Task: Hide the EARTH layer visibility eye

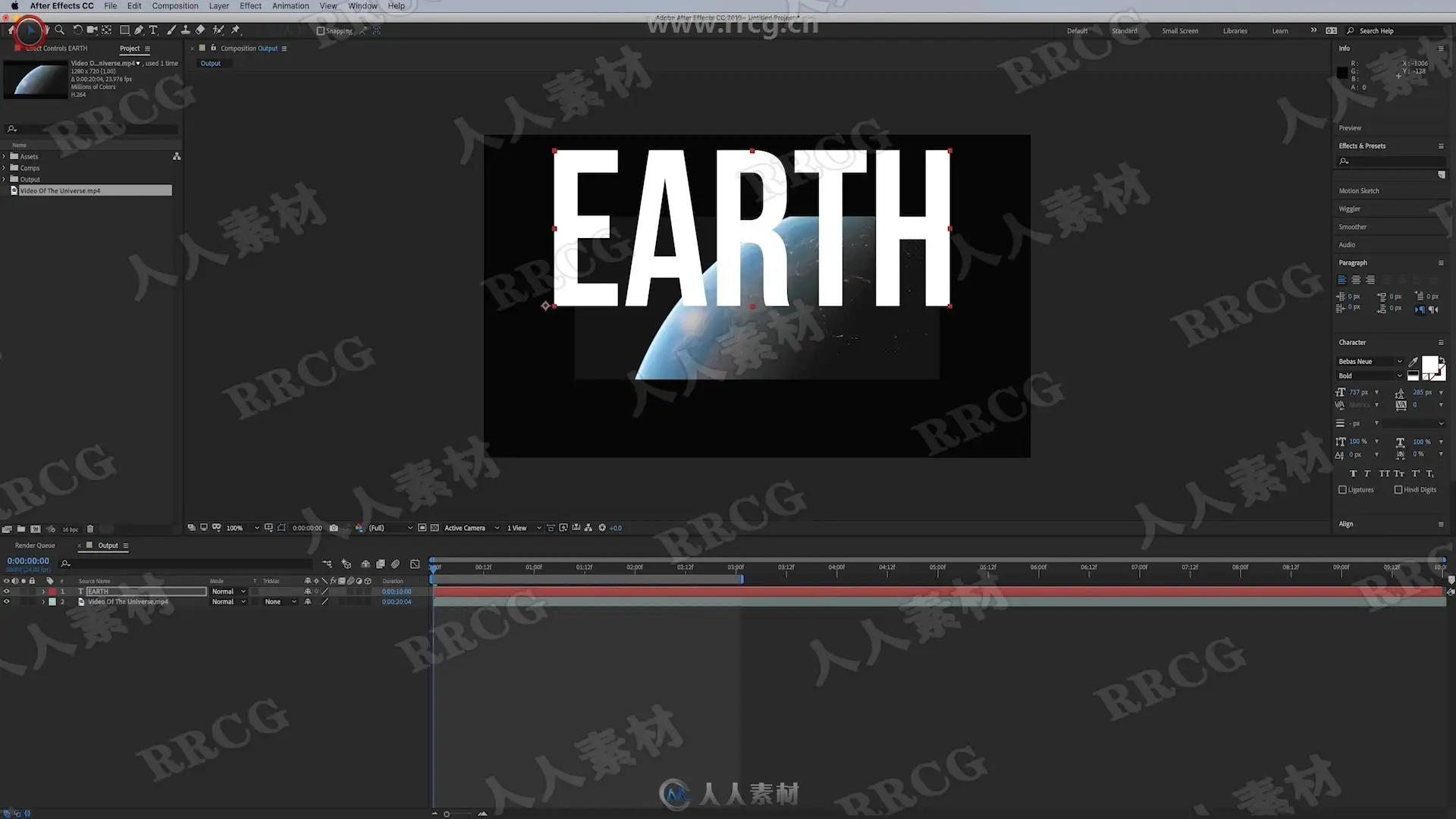Action: click(7, 591)
